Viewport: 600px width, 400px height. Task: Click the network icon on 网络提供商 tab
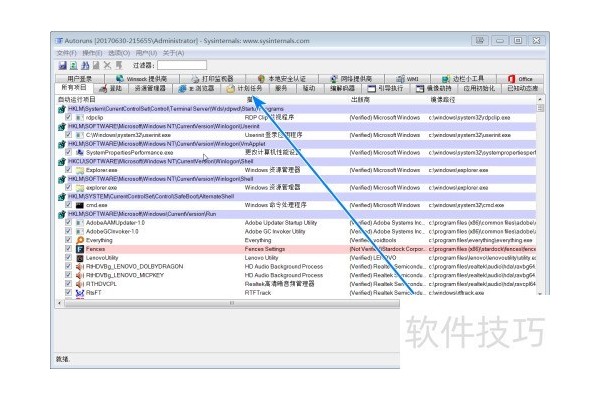point(334,79)
